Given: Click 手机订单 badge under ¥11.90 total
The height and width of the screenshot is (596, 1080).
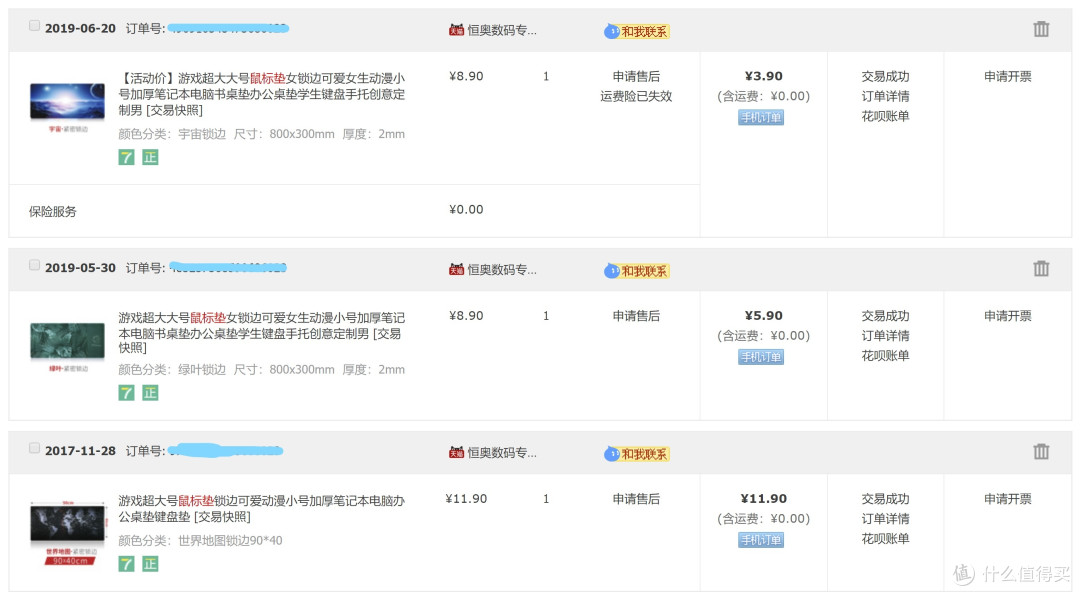Looking at the screenshot, I should click(761, 540).
